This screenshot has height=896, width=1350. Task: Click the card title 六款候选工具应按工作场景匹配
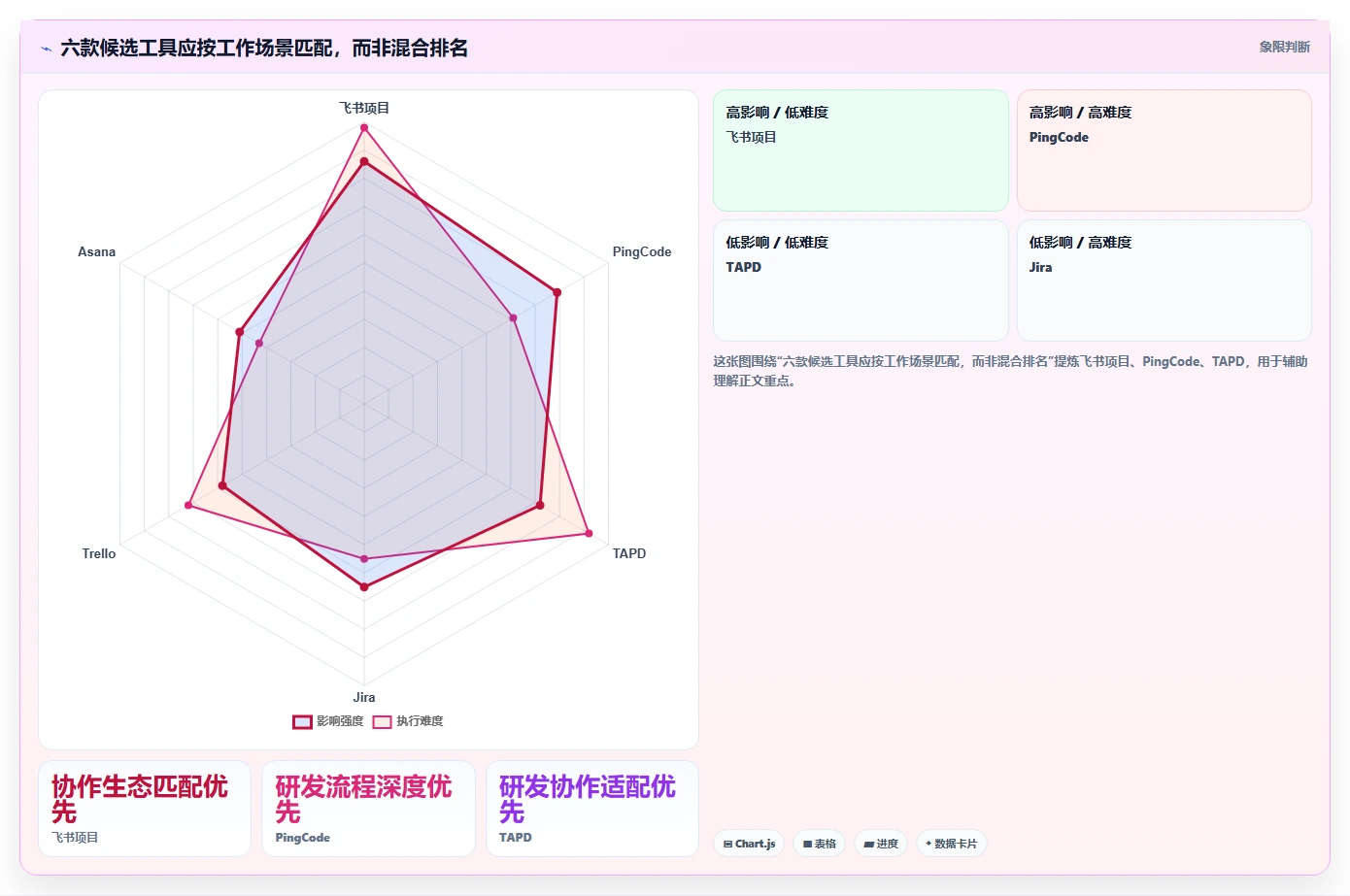[x=264, y=48]
